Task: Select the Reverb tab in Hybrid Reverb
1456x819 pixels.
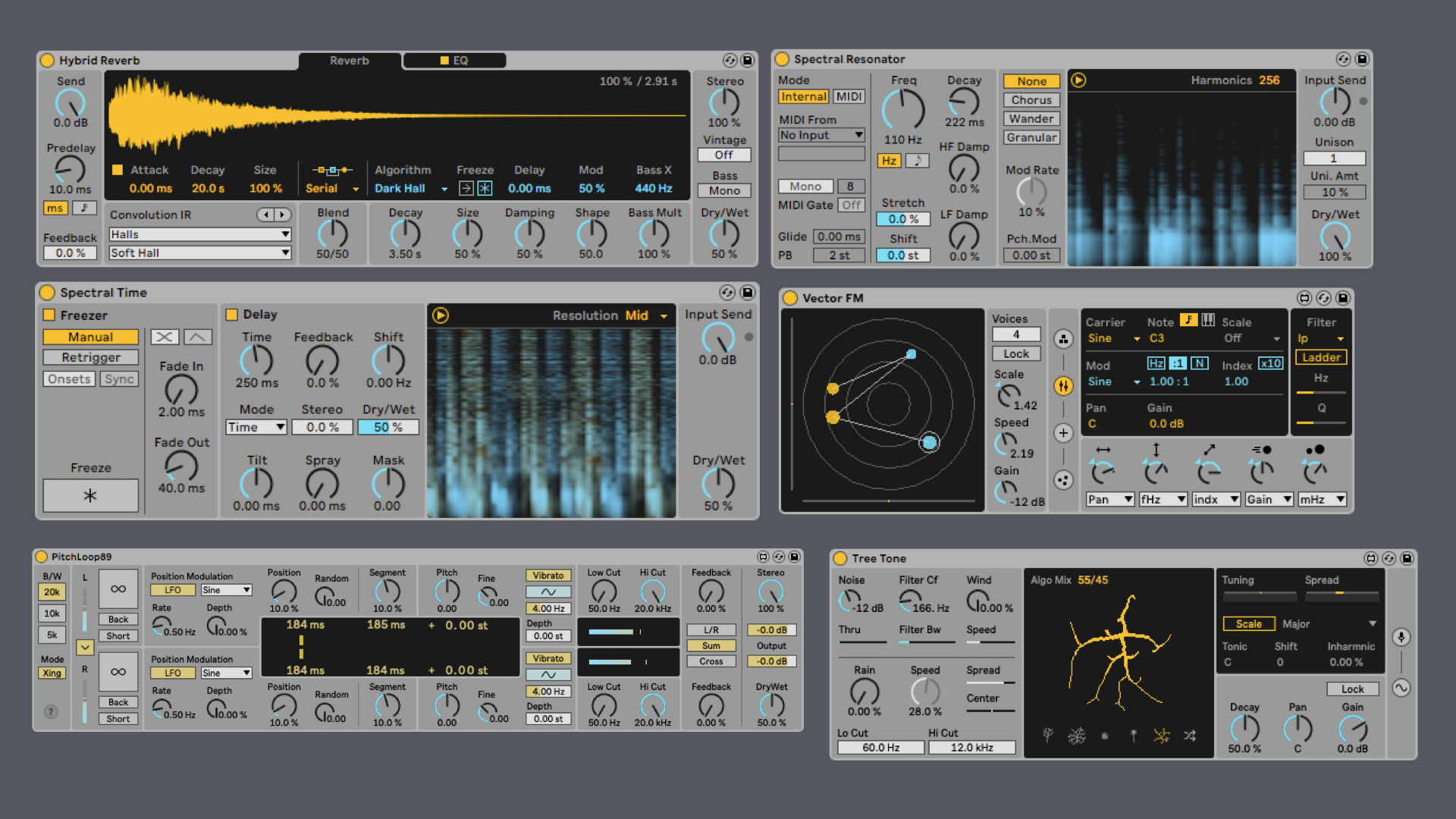Action: click(349, 61)
